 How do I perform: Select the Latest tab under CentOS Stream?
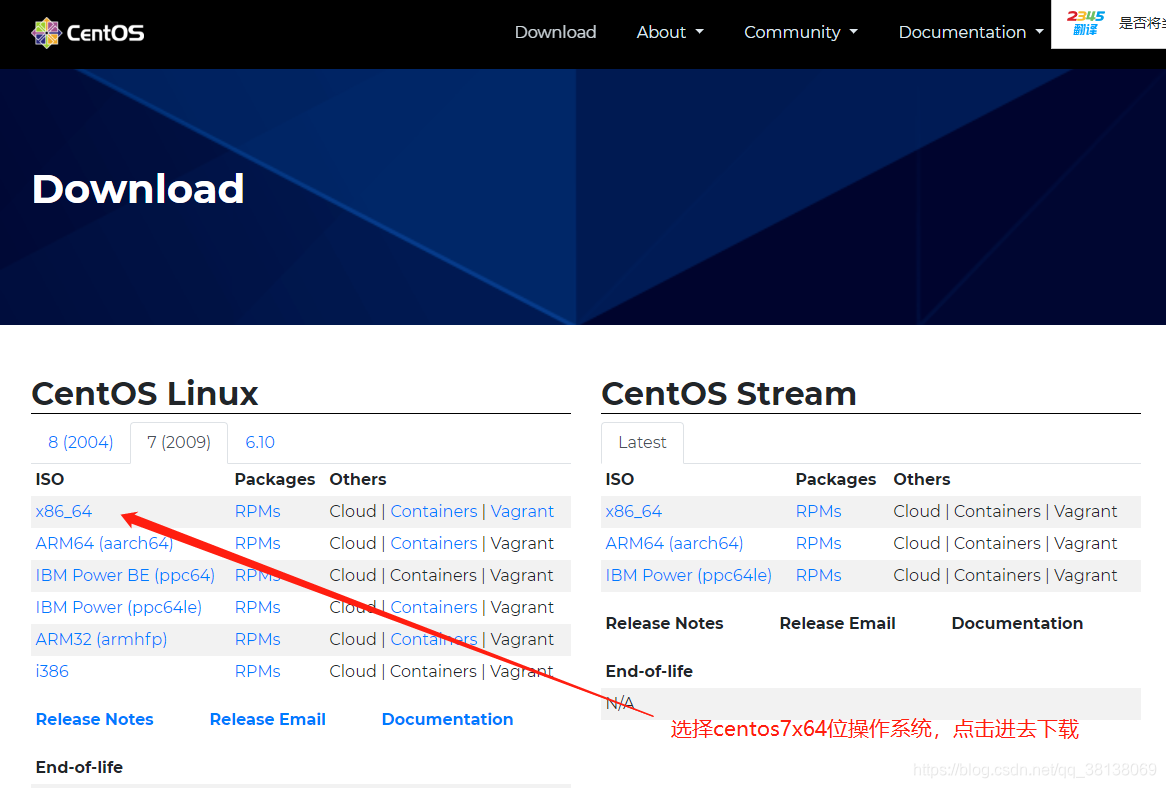pyautogui.click(x=642, y=442)
